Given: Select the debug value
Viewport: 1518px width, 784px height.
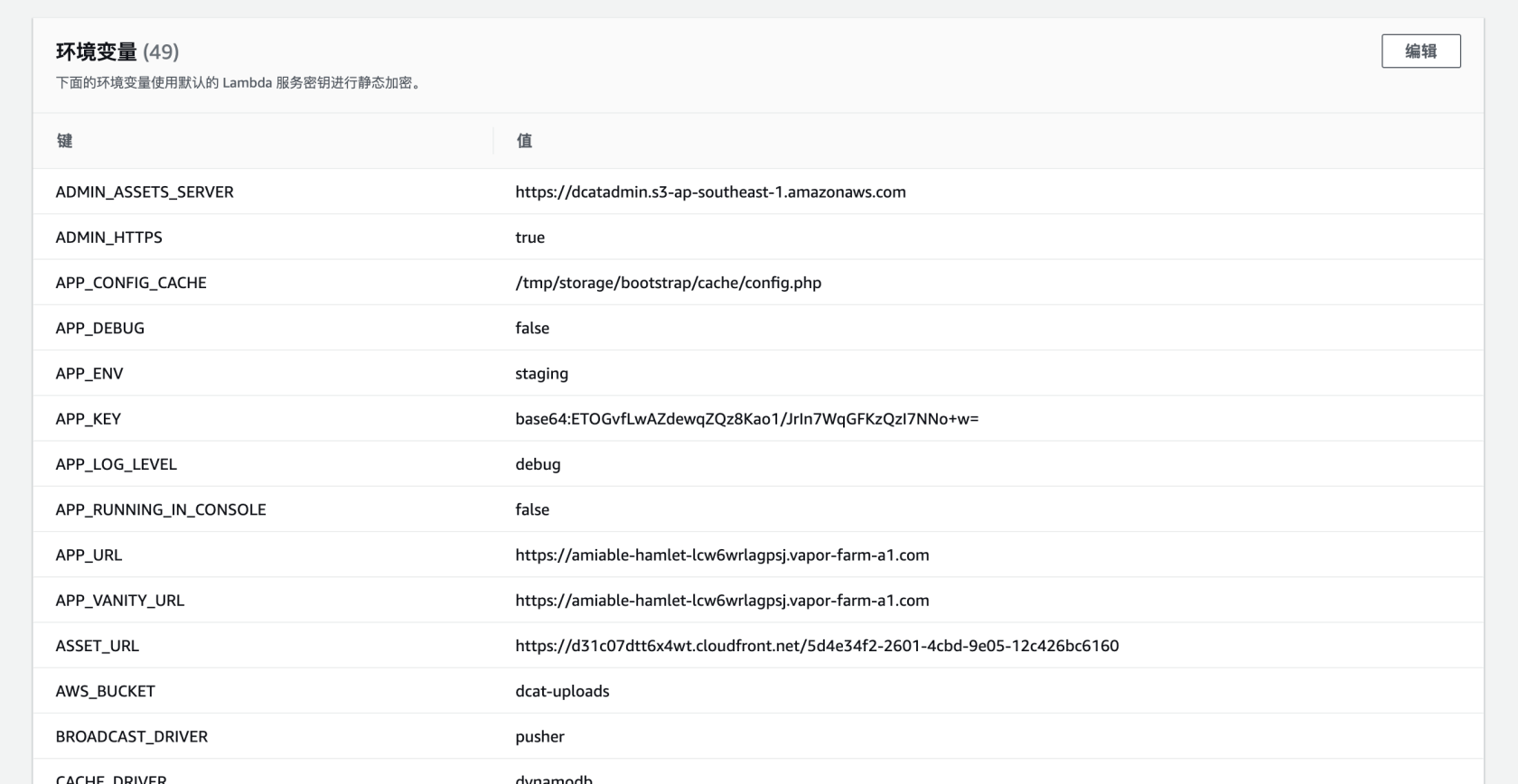Looking at the screenshot, I should tap(538, 464).
